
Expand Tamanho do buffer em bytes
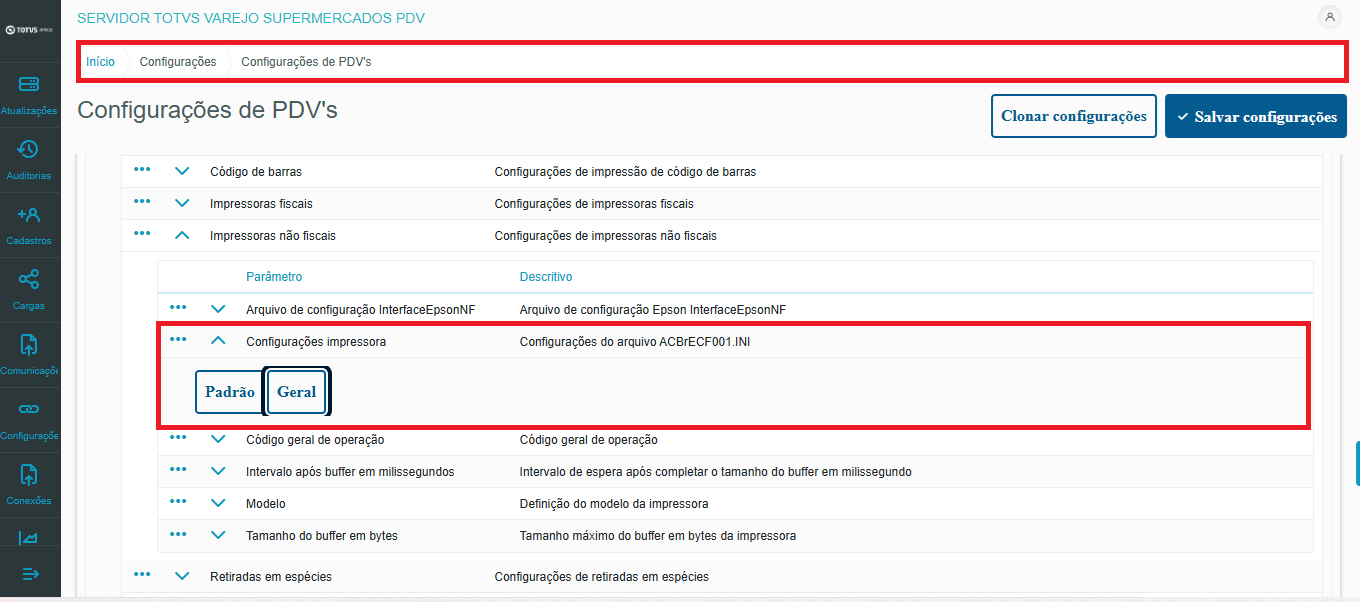(218, 535)
